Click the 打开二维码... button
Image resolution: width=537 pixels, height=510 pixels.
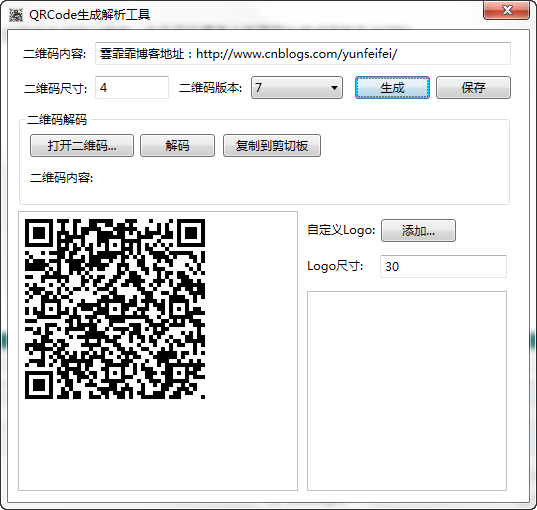82,146
